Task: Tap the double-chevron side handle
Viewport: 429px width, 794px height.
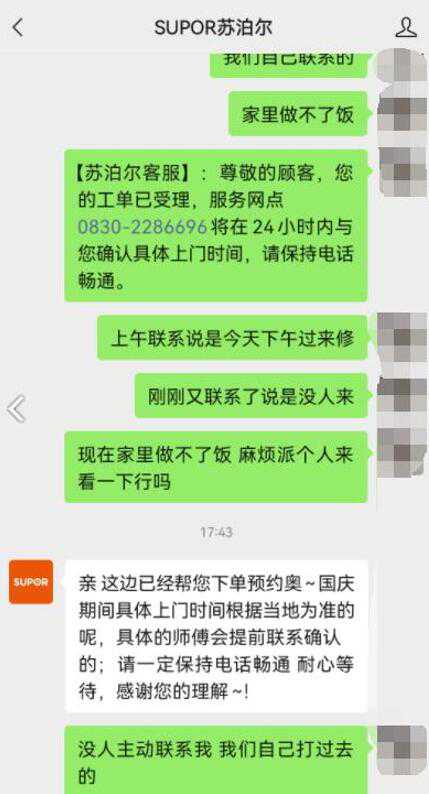Action: [16, 409]
